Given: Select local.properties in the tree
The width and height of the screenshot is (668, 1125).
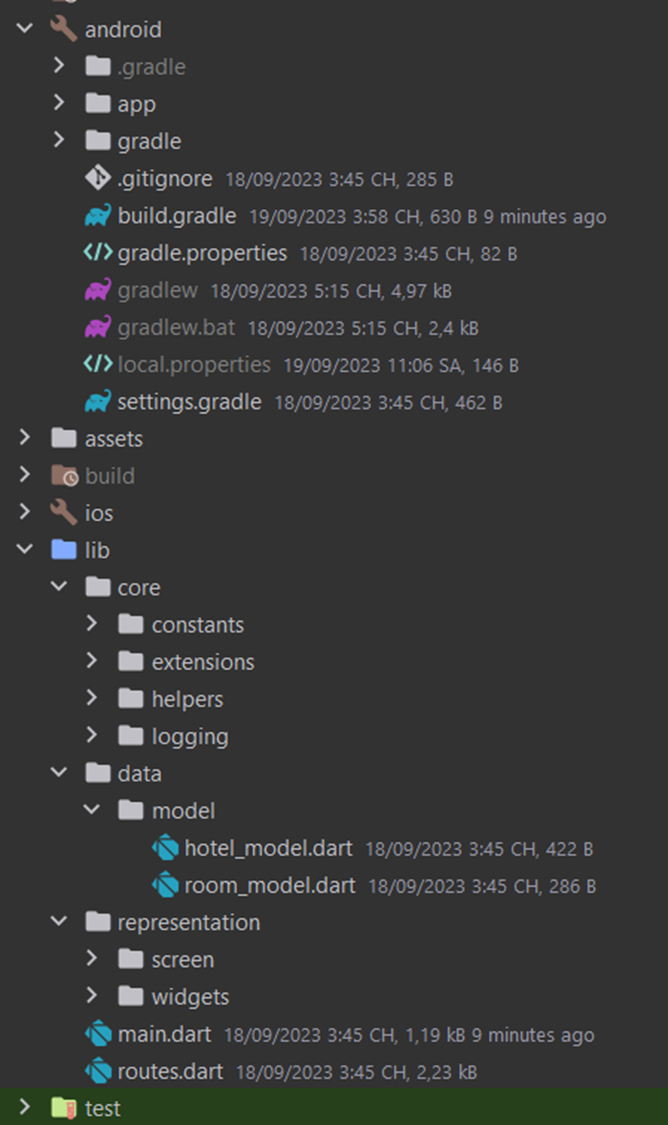Looking at the screenshot, I should pos(191,364).
